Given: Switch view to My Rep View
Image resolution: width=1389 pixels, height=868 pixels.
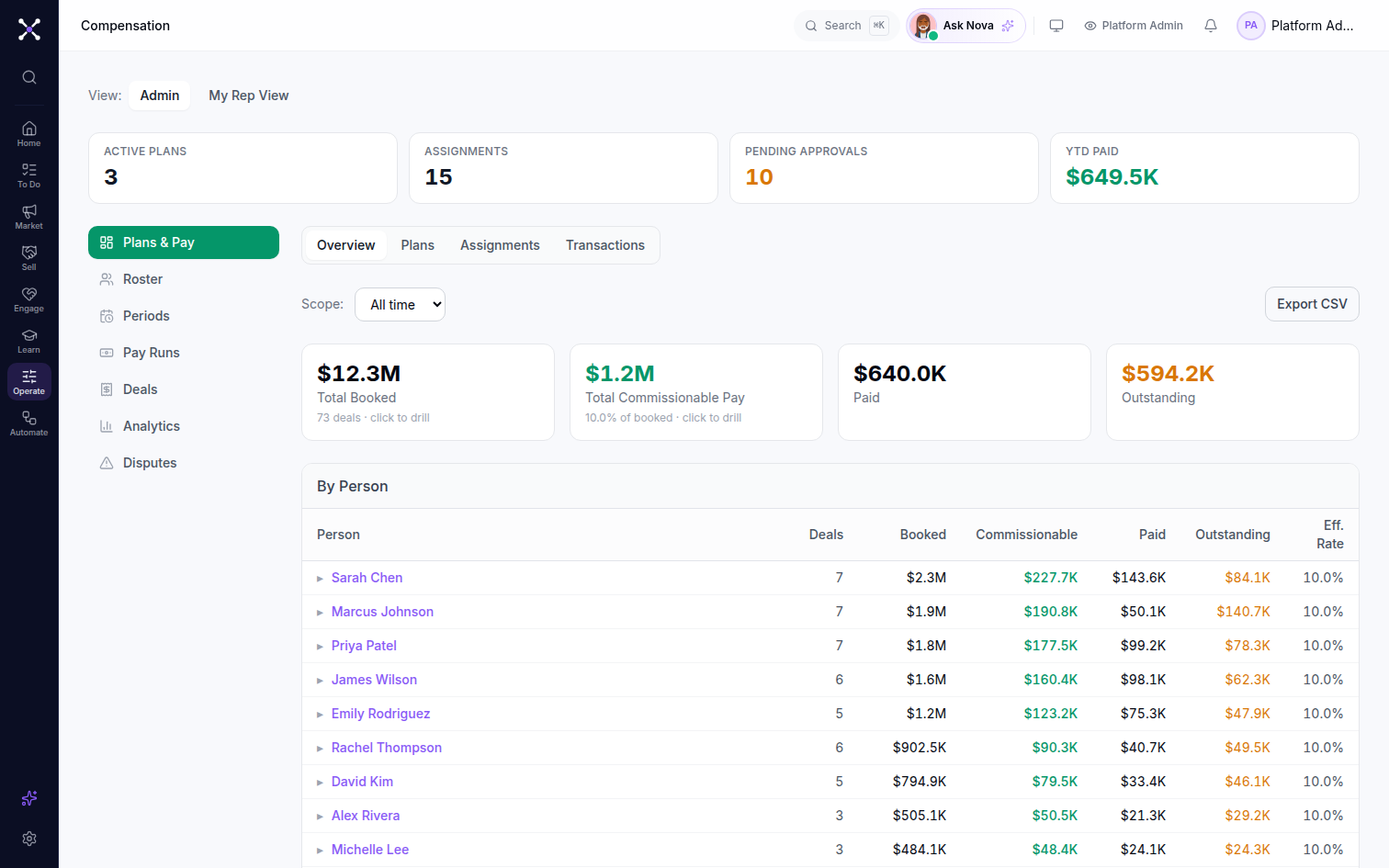Looking at the screenshot, I should click(x=248, y=96).
